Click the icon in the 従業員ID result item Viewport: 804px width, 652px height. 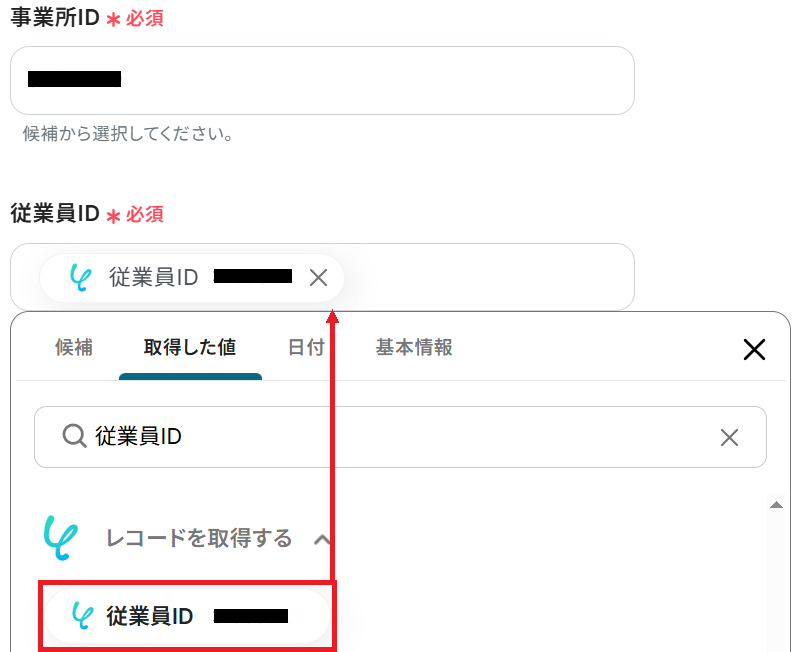click(83, 616)
